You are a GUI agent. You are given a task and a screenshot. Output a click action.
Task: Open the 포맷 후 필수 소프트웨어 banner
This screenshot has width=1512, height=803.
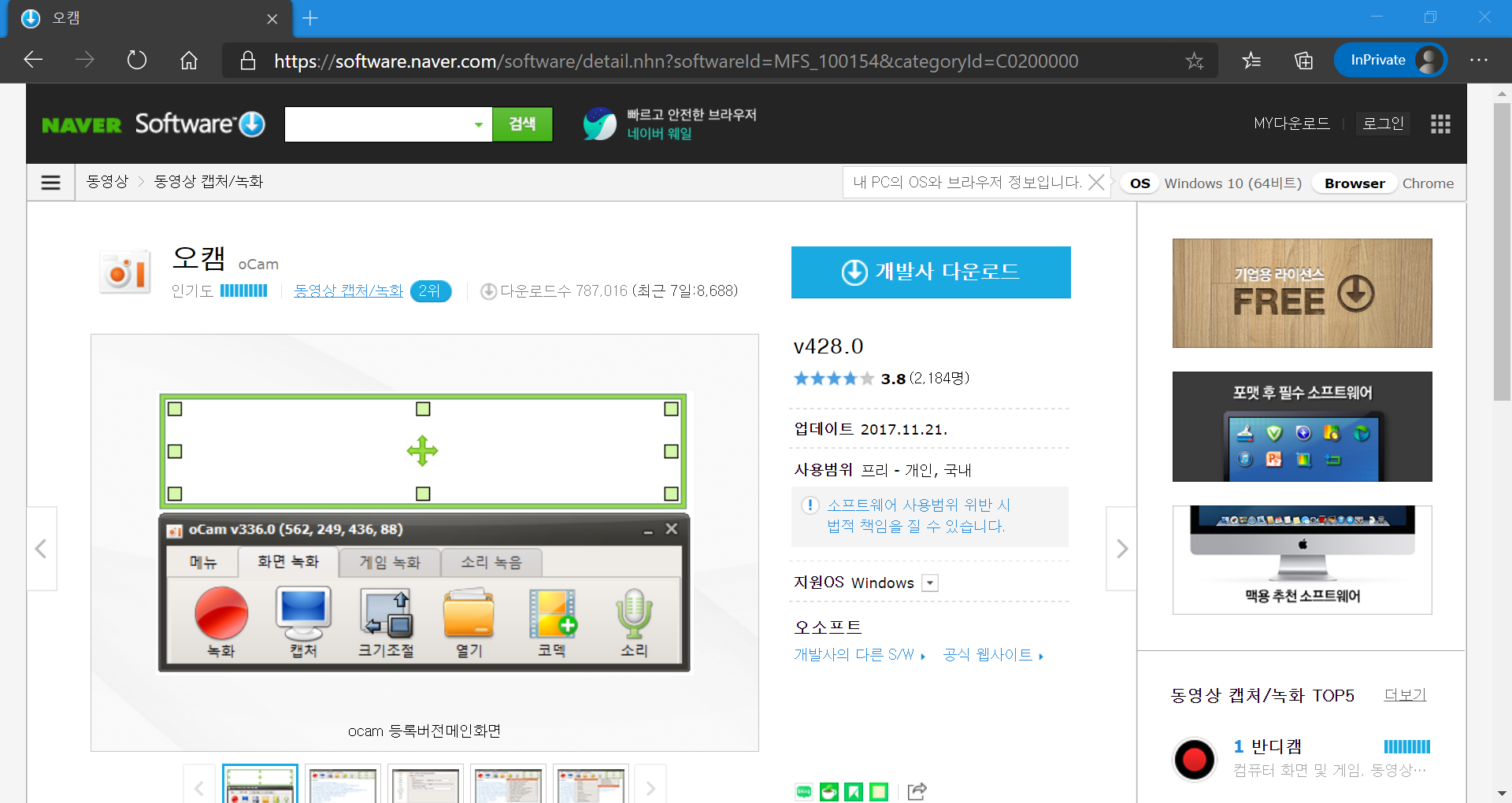1303,427
